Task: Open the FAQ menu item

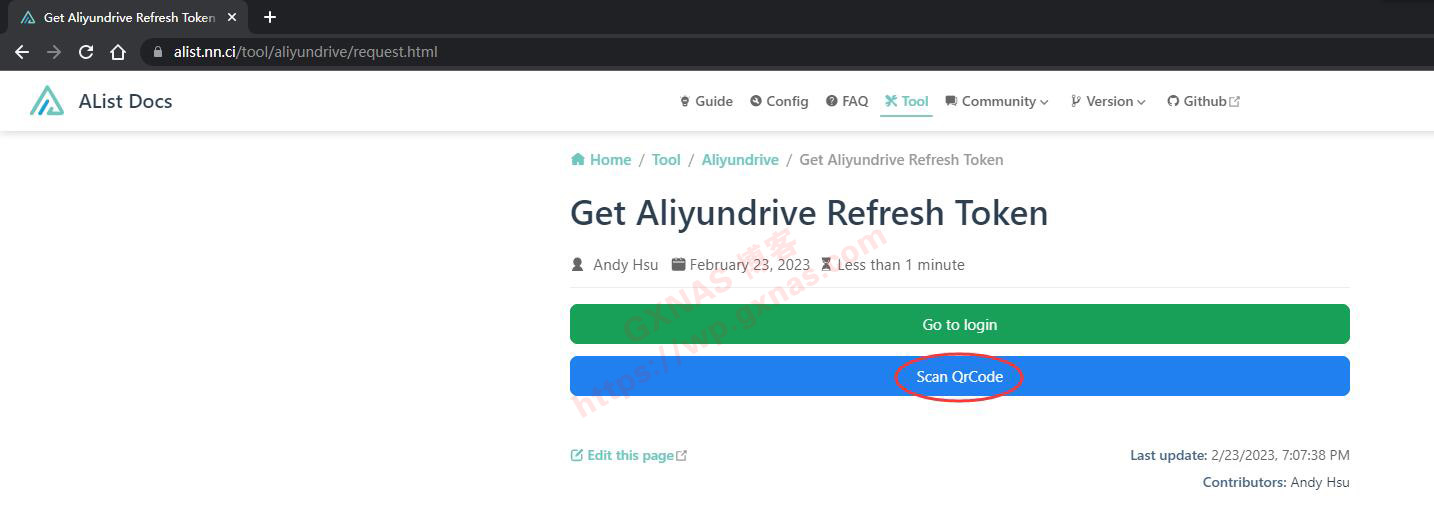Action: 847,101
